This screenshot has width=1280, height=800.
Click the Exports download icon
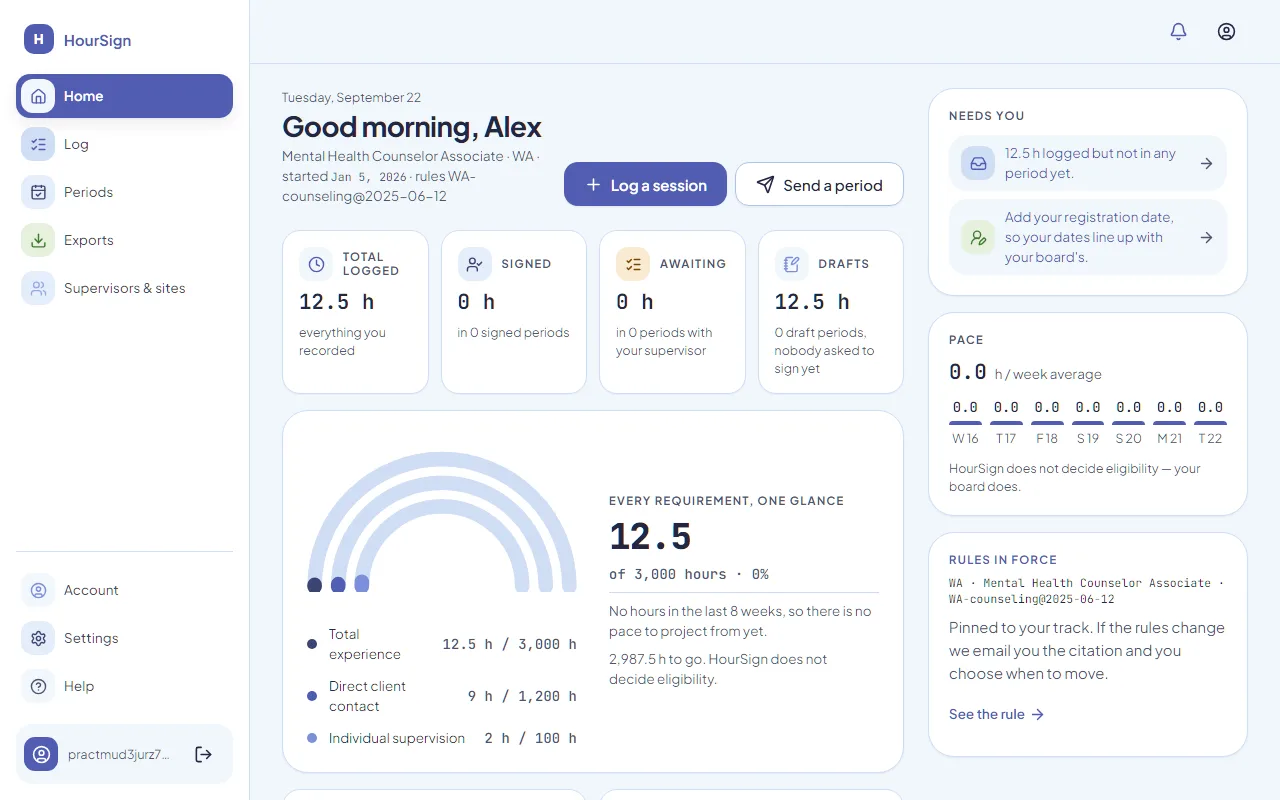(x=38, y=240)
